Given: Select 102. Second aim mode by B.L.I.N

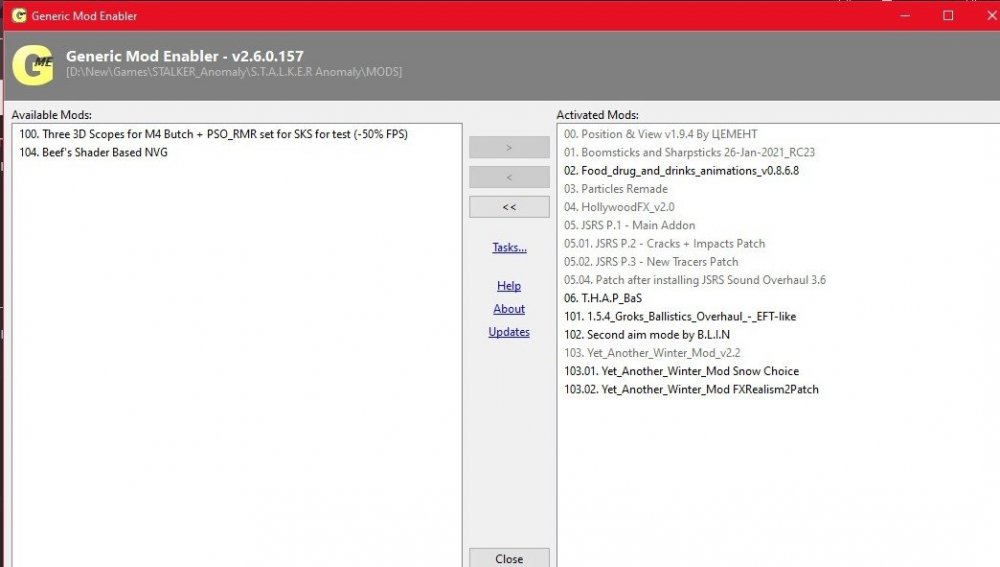Looking at the screenshot, I should [x=647, y=335].
